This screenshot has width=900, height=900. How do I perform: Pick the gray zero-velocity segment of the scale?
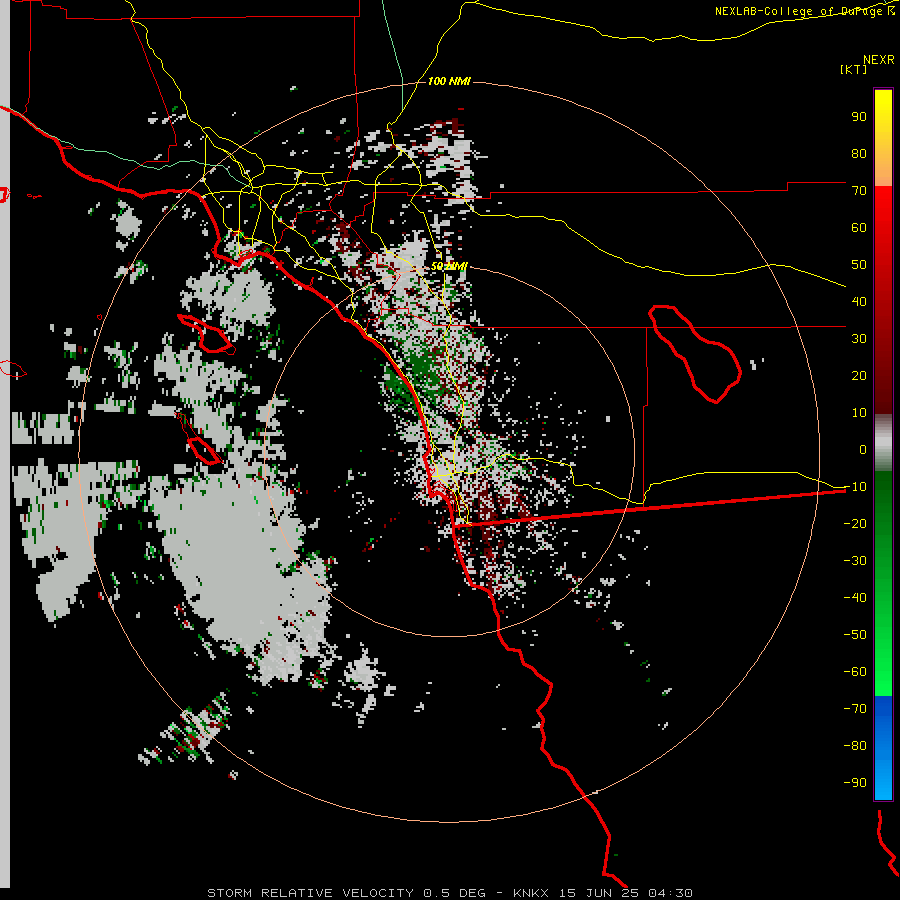click(x=883, y=443)
